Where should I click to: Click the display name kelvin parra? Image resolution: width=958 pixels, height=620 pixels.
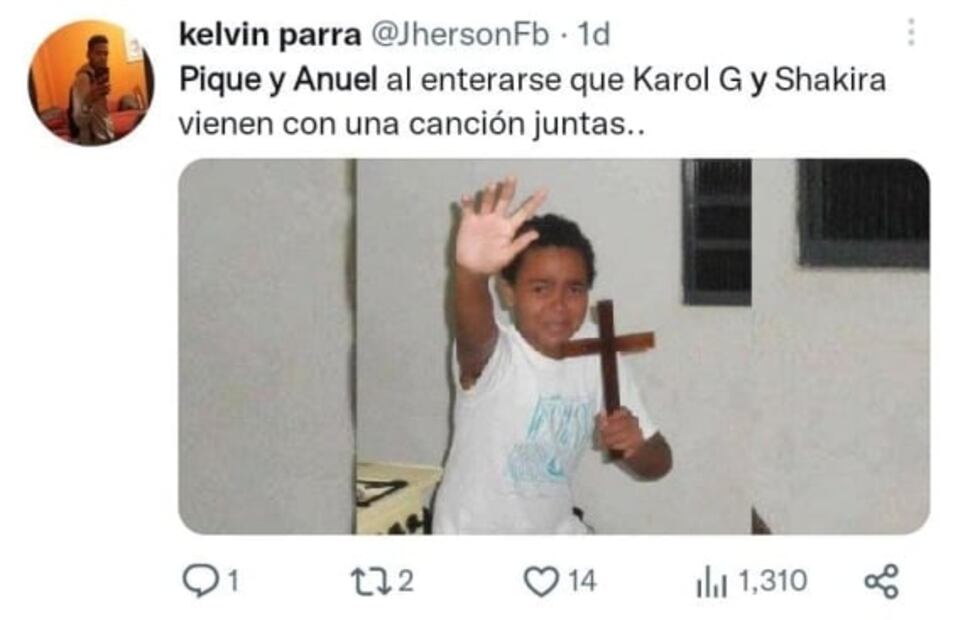pos(269,35)
